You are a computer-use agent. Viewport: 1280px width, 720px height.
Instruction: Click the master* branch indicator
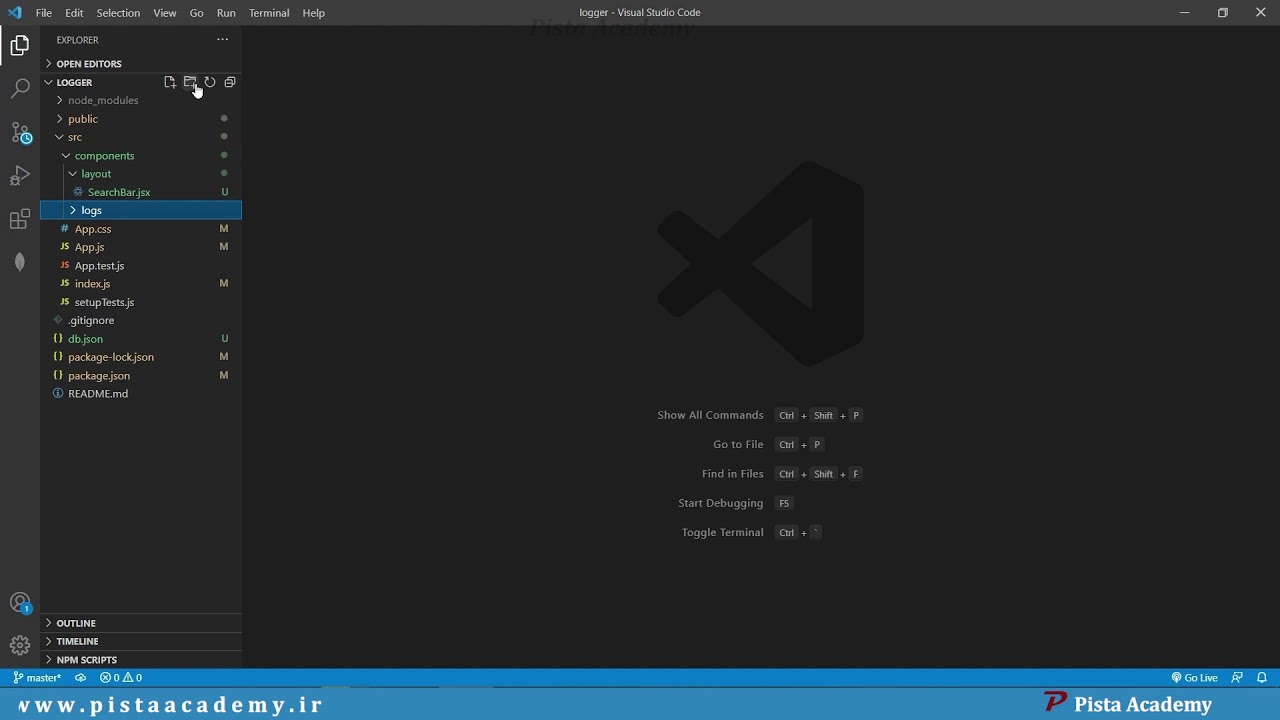37,678
